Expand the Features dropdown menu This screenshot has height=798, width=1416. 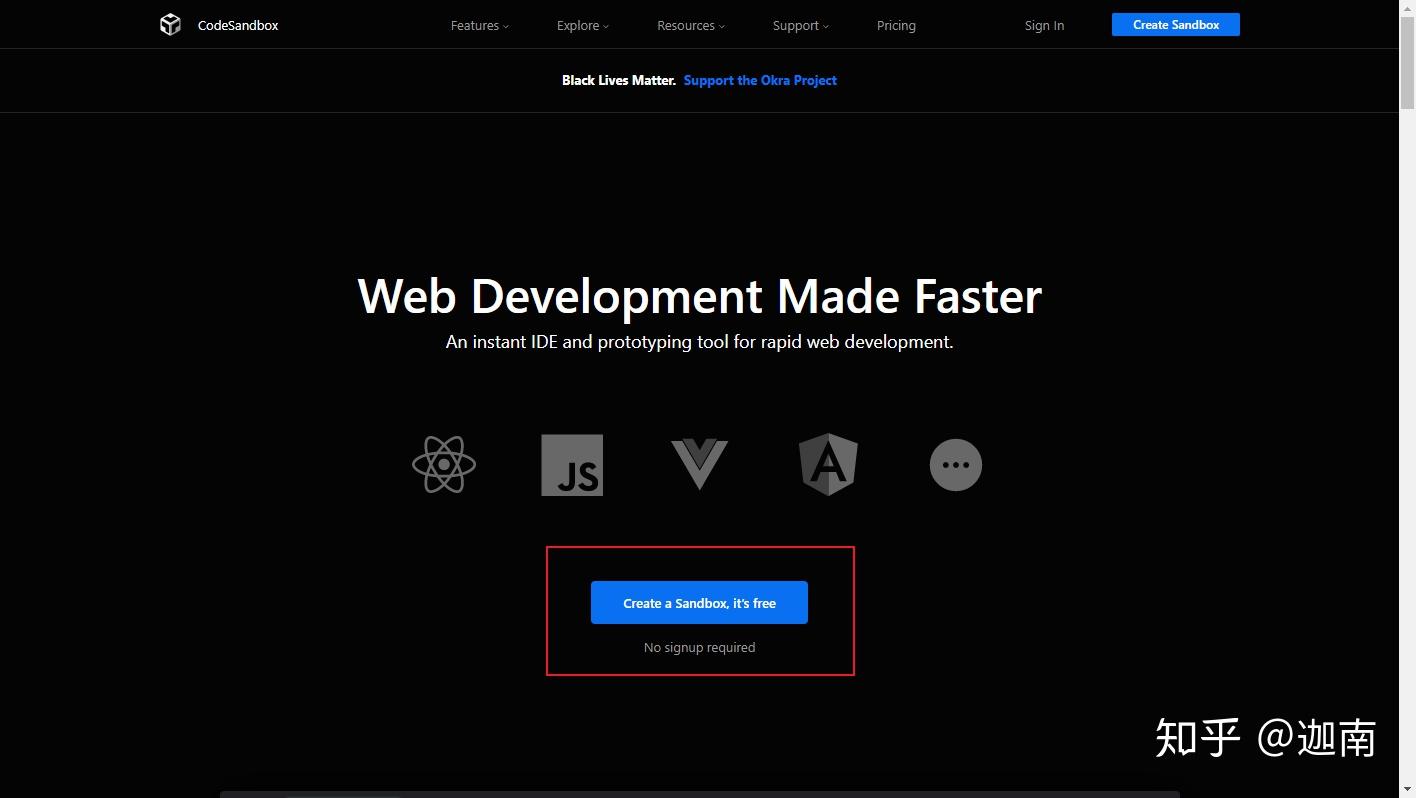[480, 26]
